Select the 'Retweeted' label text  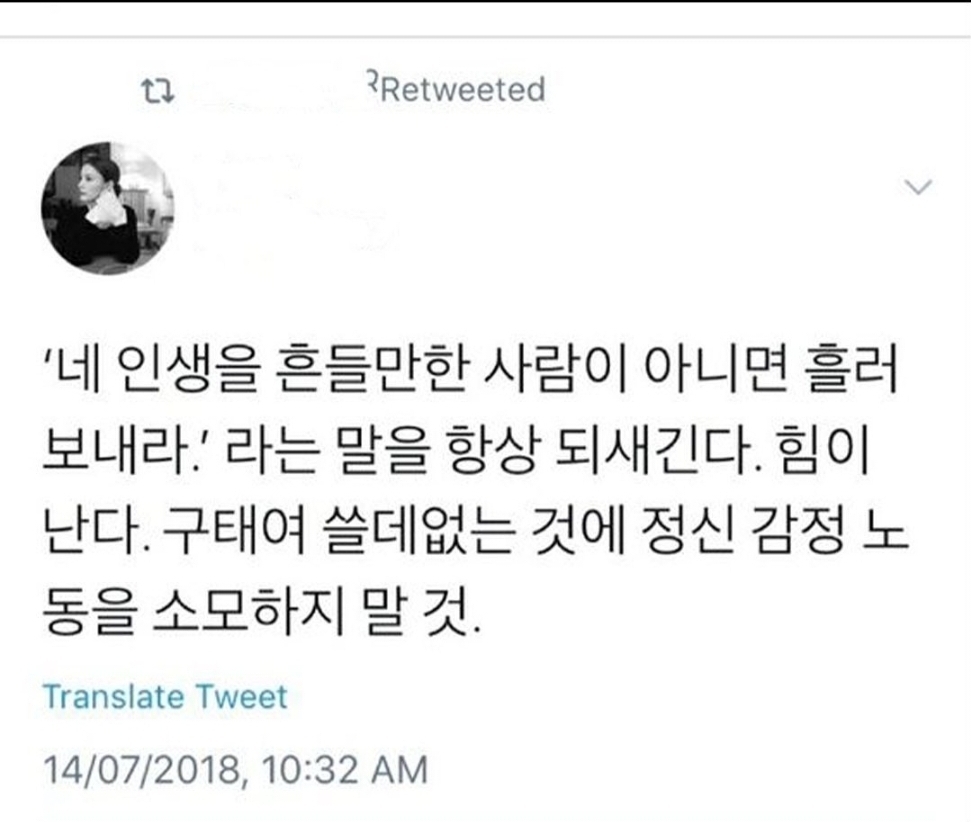(x=463, y=89)
